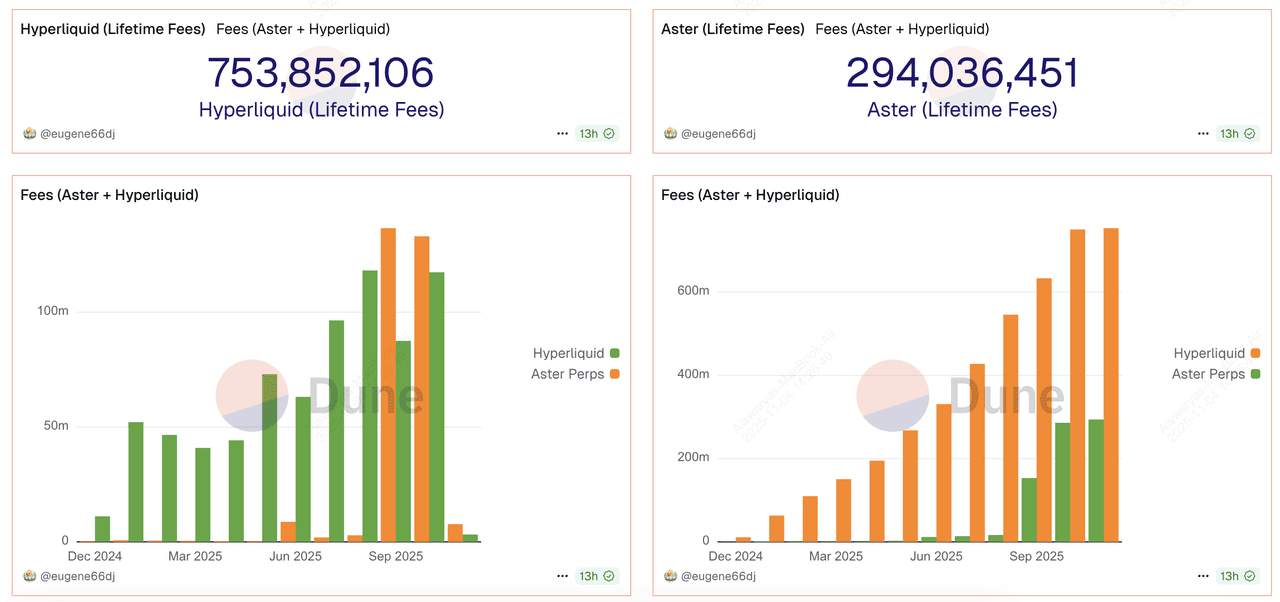Toggle the orange Hyperliquid legend series
Viewport: 1280px width, 602px height.
tap(1209, 353)
